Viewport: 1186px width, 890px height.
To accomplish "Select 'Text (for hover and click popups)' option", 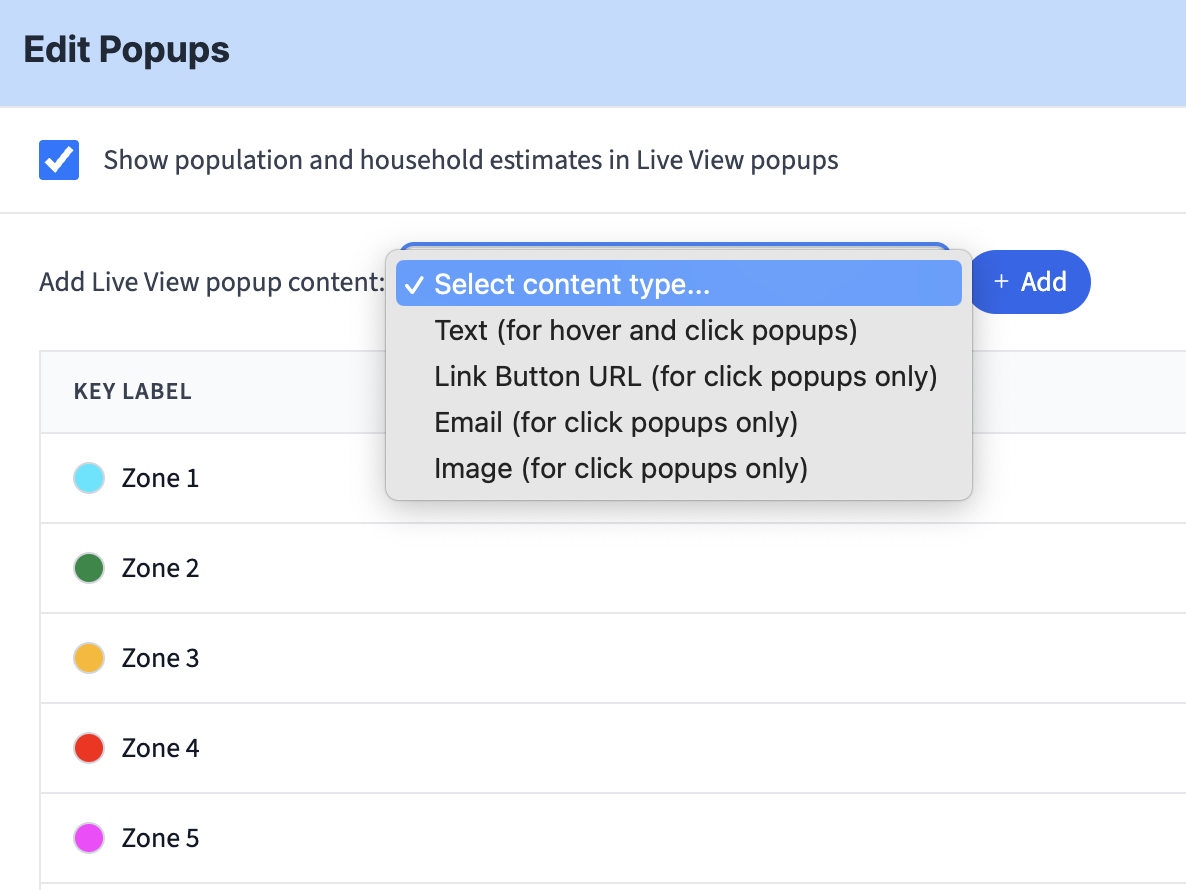I will (x=645, y=331).
